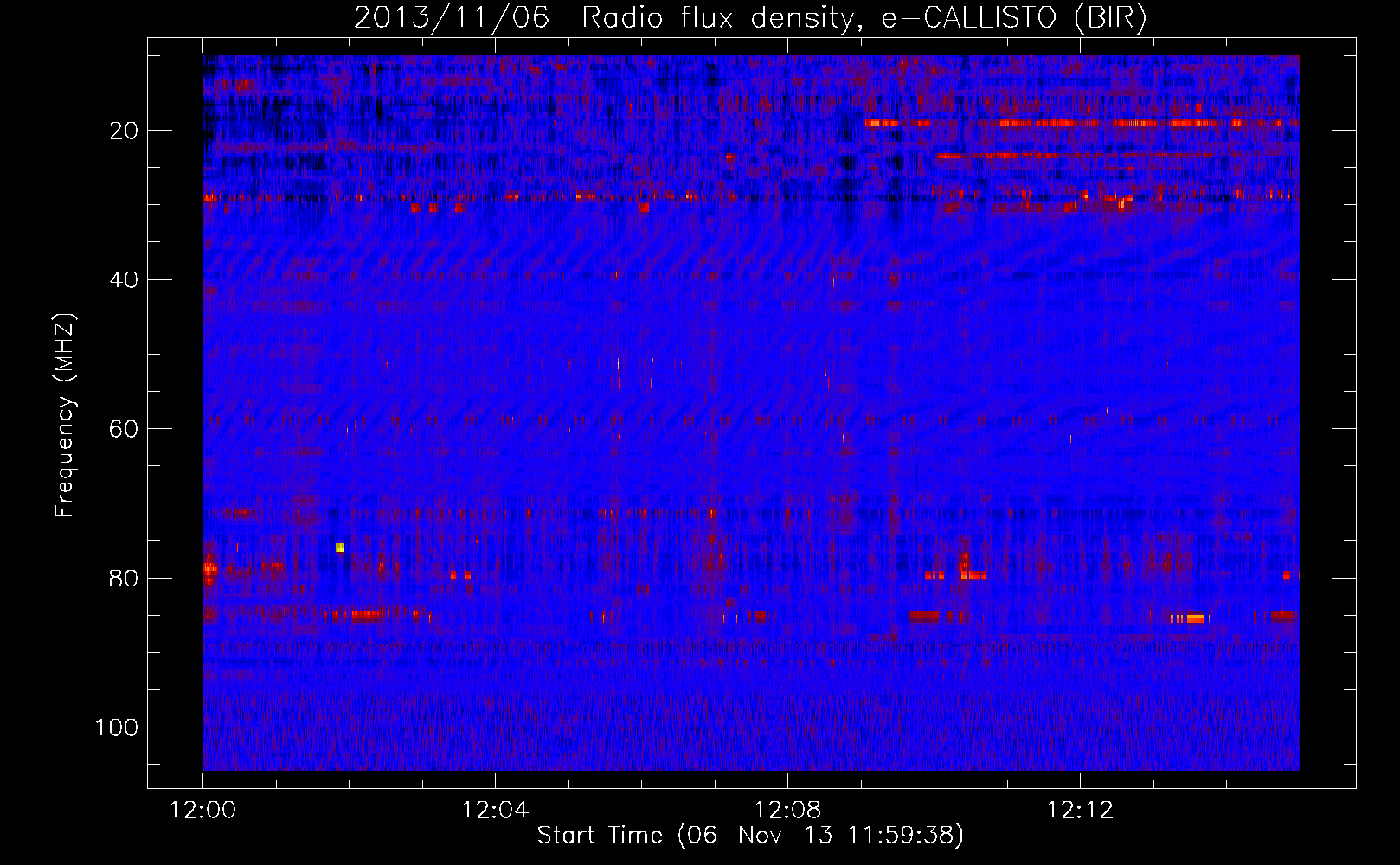Click the '60' frequency tick label
The width and height of the screenshot is (1400, 865).
[x=124, y=429]
